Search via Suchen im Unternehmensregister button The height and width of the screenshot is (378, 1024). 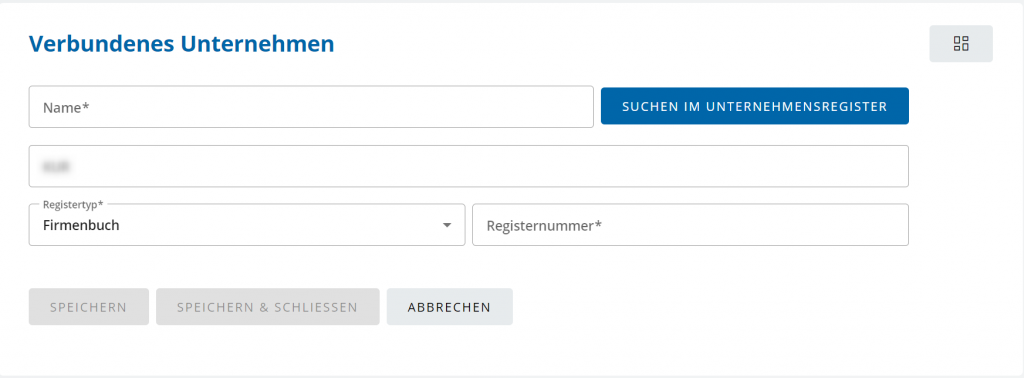point(754,106)
